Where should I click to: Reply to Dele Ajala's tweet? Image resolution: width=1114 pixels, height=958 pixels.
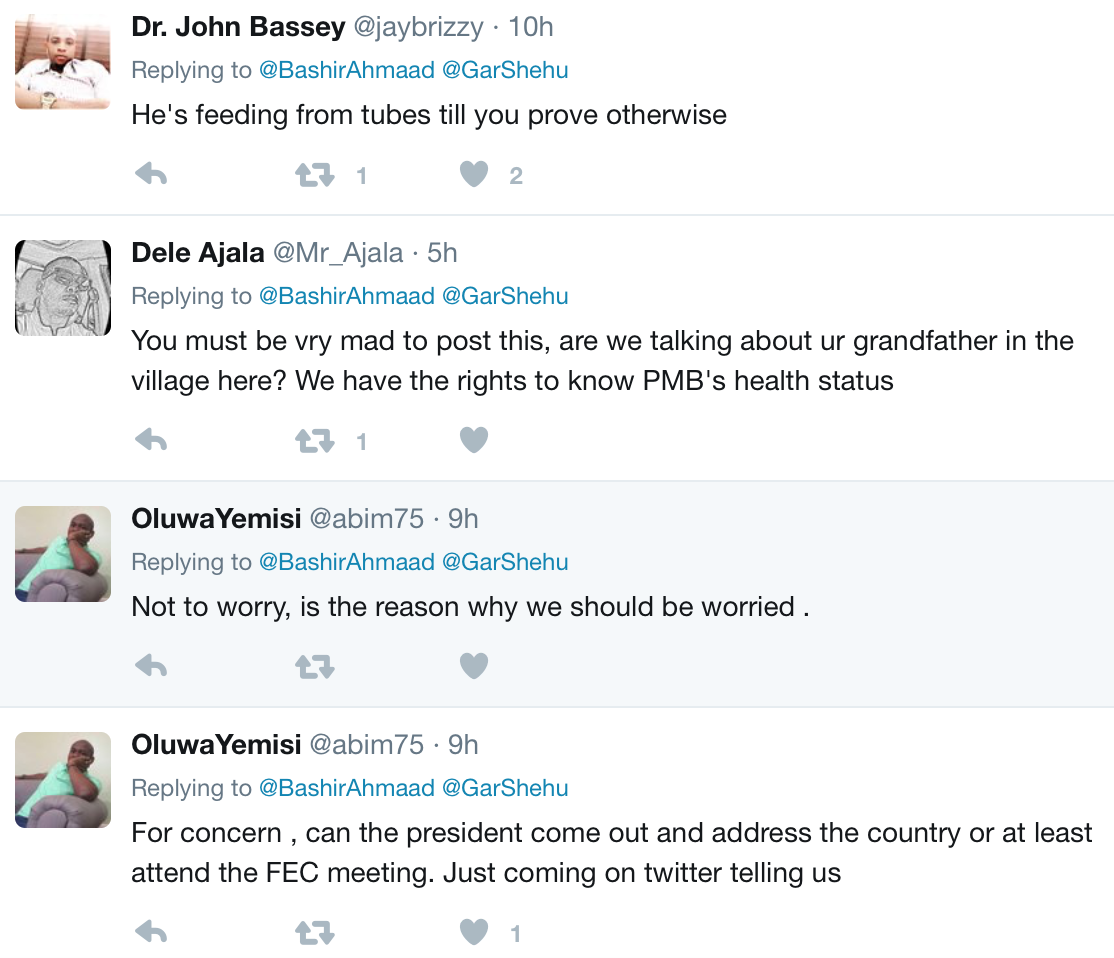(151, 440)
